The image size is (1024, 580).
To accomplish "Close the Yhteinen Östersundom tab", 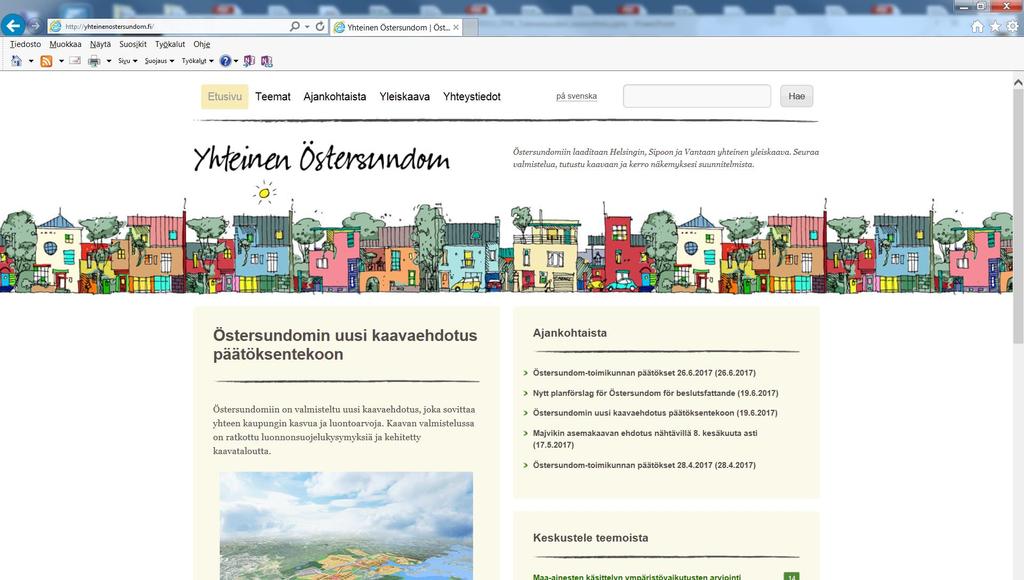I will tap(456, 27).
